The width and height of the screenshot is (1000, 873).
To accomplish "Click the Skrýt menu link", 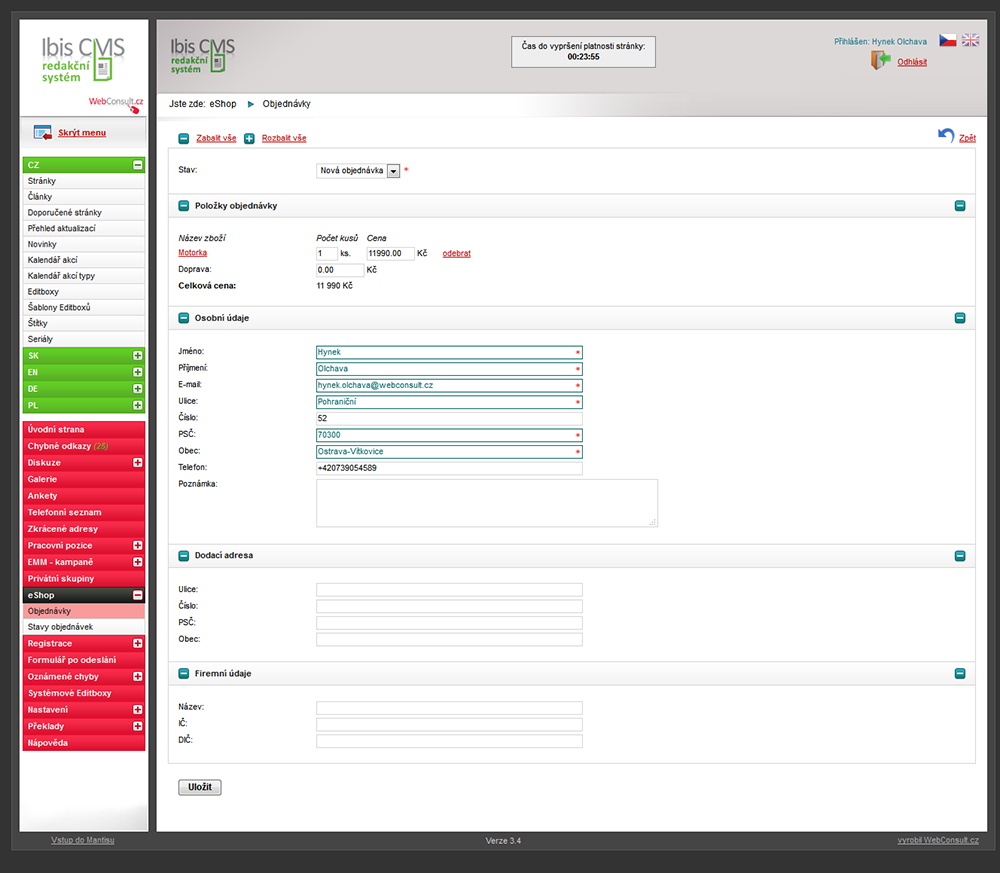I will point(82,133).
